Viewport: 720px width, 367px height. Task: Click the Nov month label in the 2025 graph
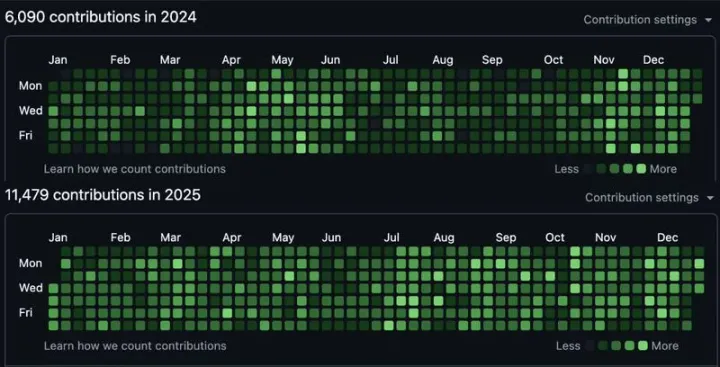[605, 238]
